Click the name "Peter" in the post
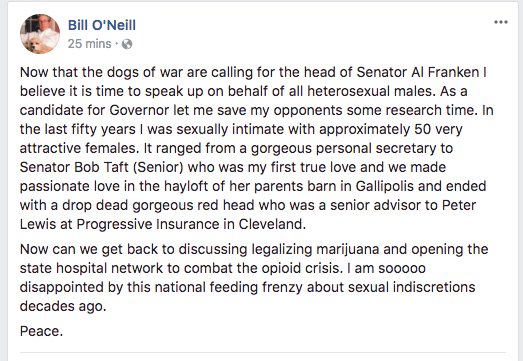Screen dimensions: 523x361 click(459, 205)
